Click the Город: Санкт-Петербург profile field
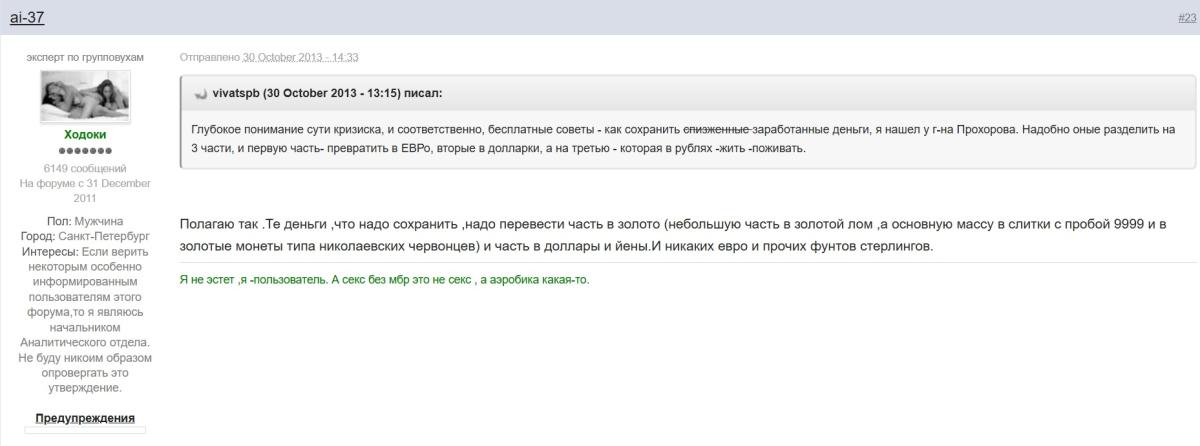Screen dimensions: 1200x446 coord(85,237)
